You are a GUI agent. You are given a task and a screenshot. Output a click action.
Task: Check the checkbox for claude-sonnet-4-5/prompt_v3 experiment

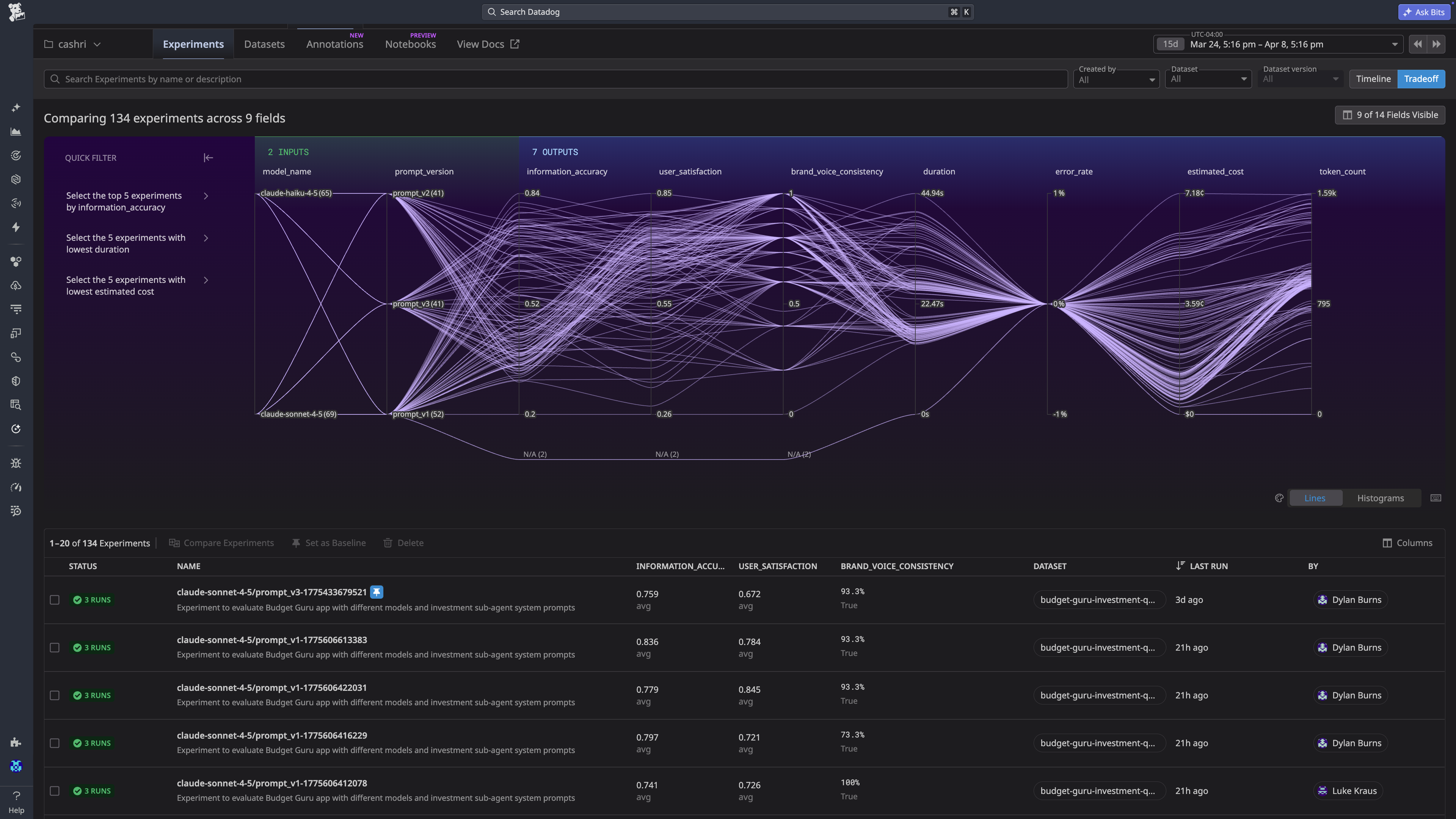coord(54,600)
